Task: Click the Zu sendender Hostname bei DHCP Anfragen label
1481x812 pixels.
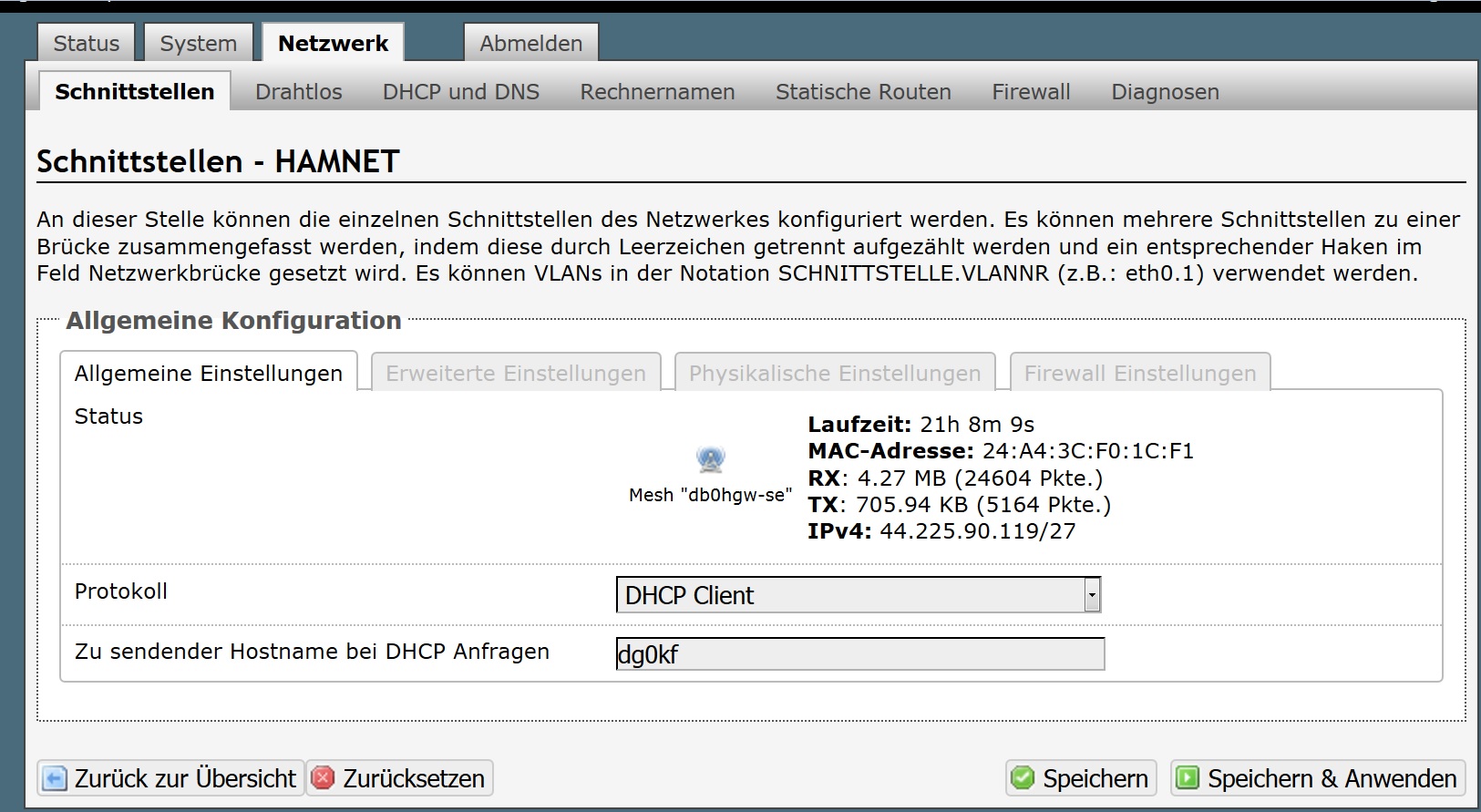Action: click(x=312, y=652)
